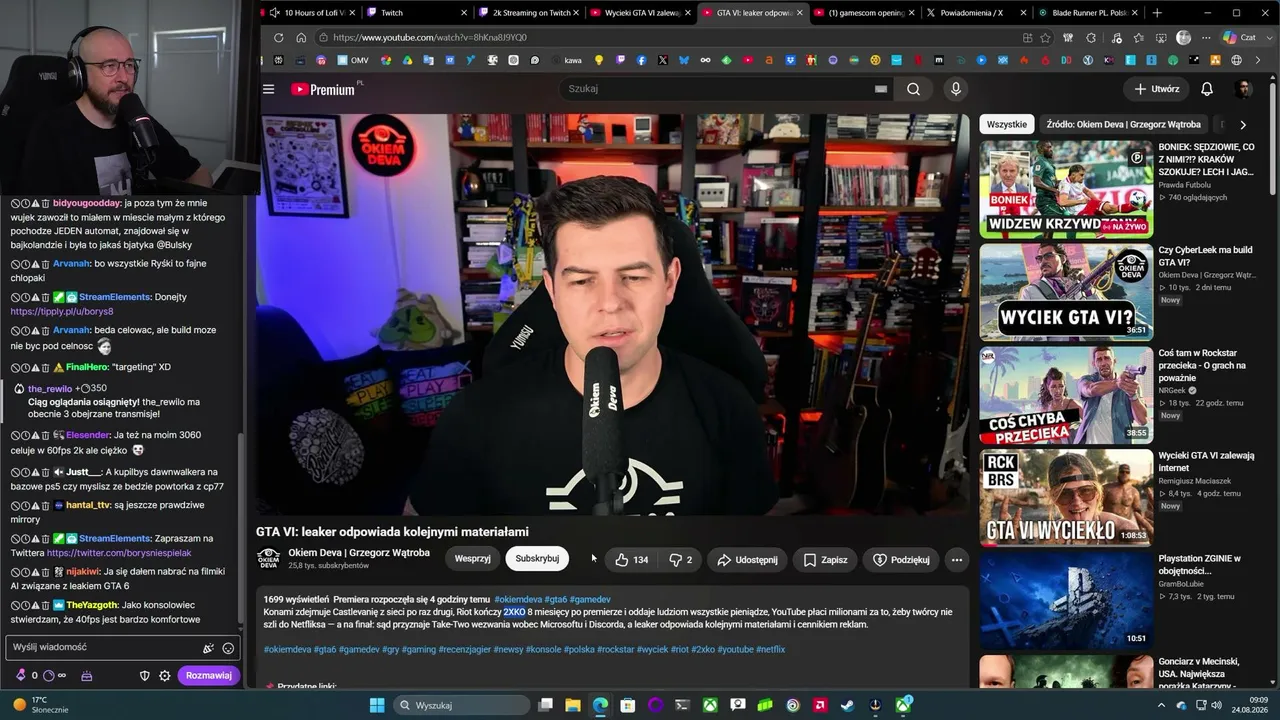Open Okiem Deva channel avatar
Screen dimensions: 1280x720
(268, 559)
